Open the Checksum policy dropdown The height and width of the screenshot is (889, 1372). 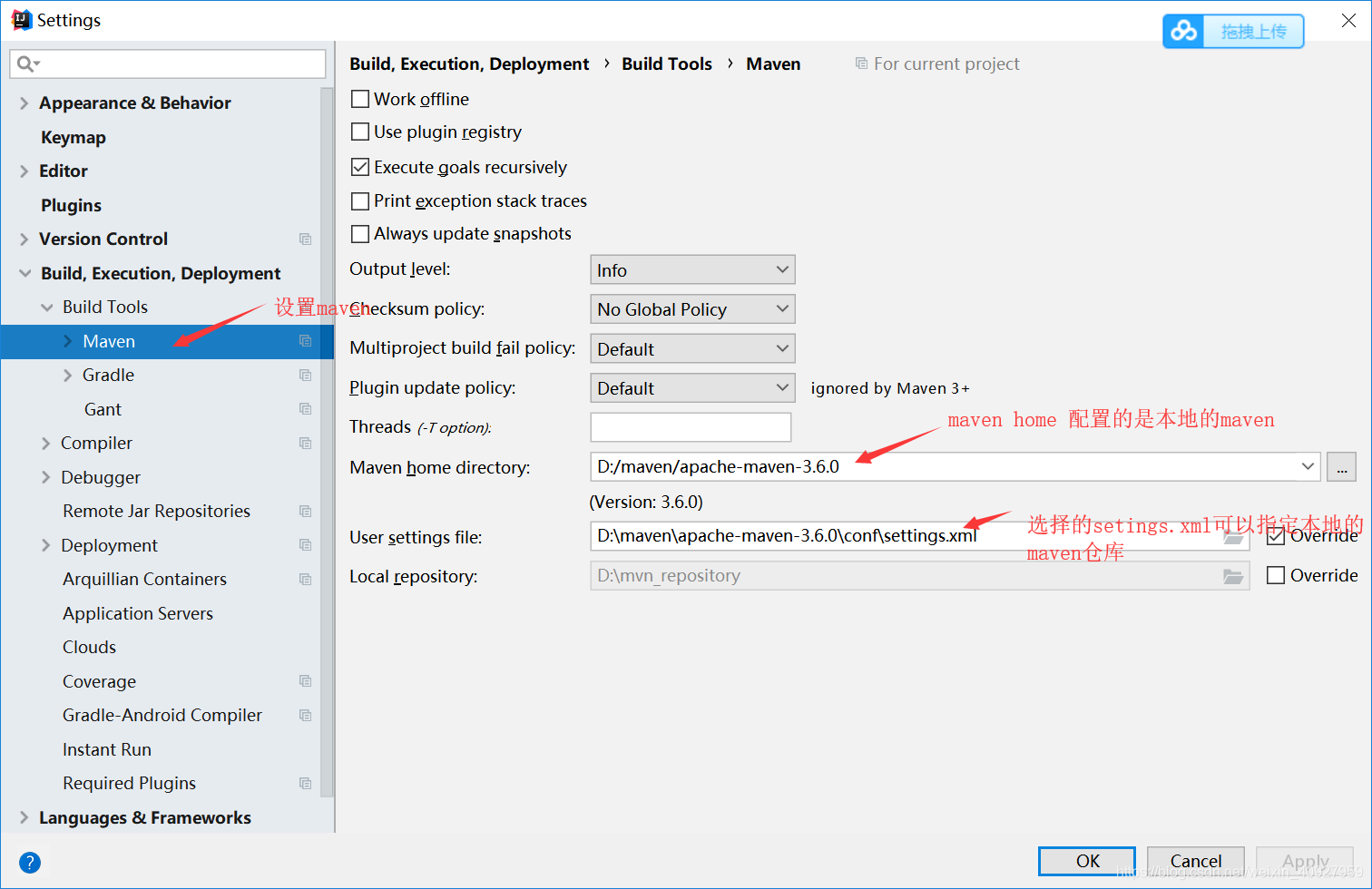691,308
